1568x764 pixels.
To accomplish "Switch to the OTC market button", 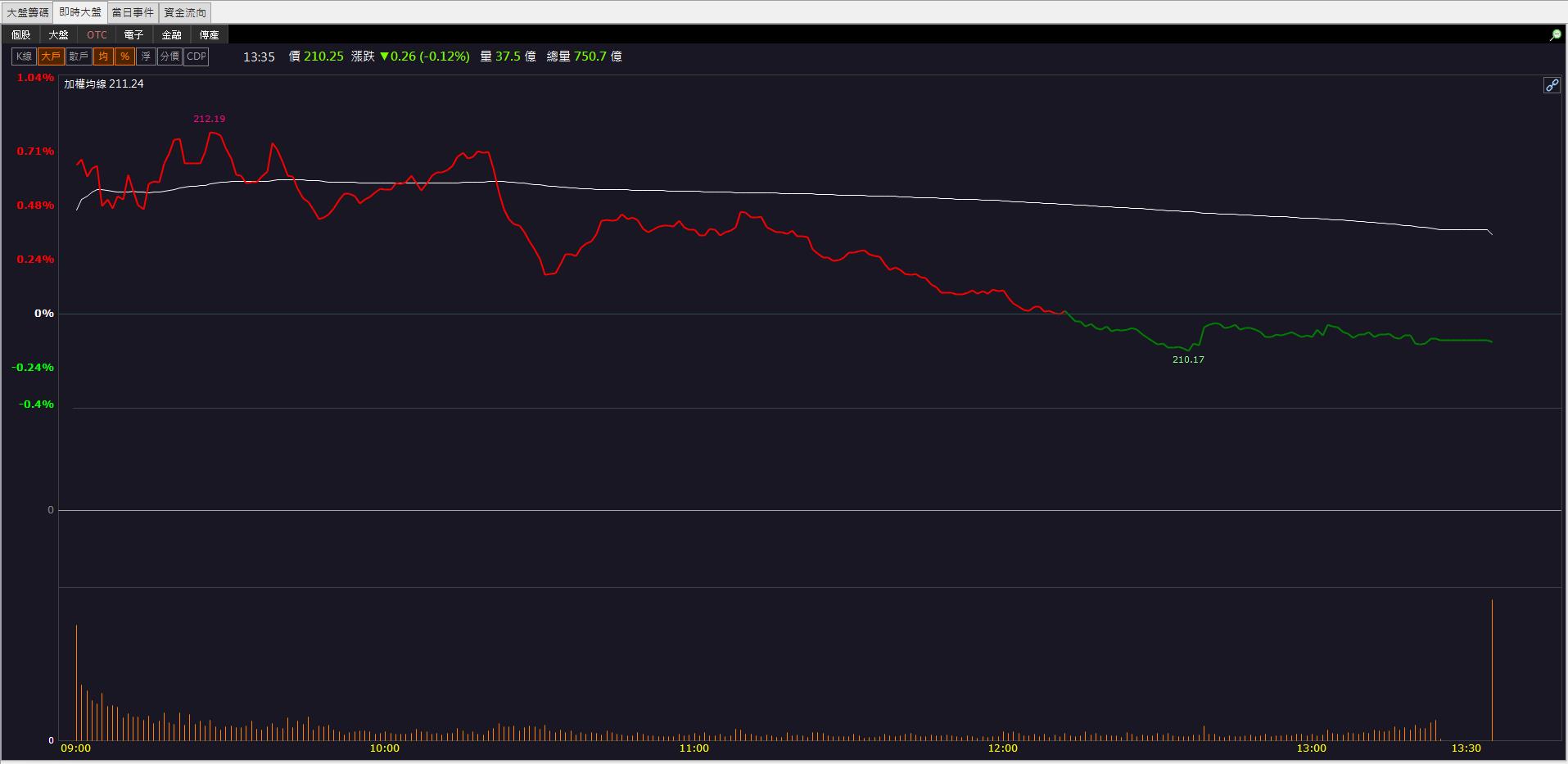I will point(97,34).
